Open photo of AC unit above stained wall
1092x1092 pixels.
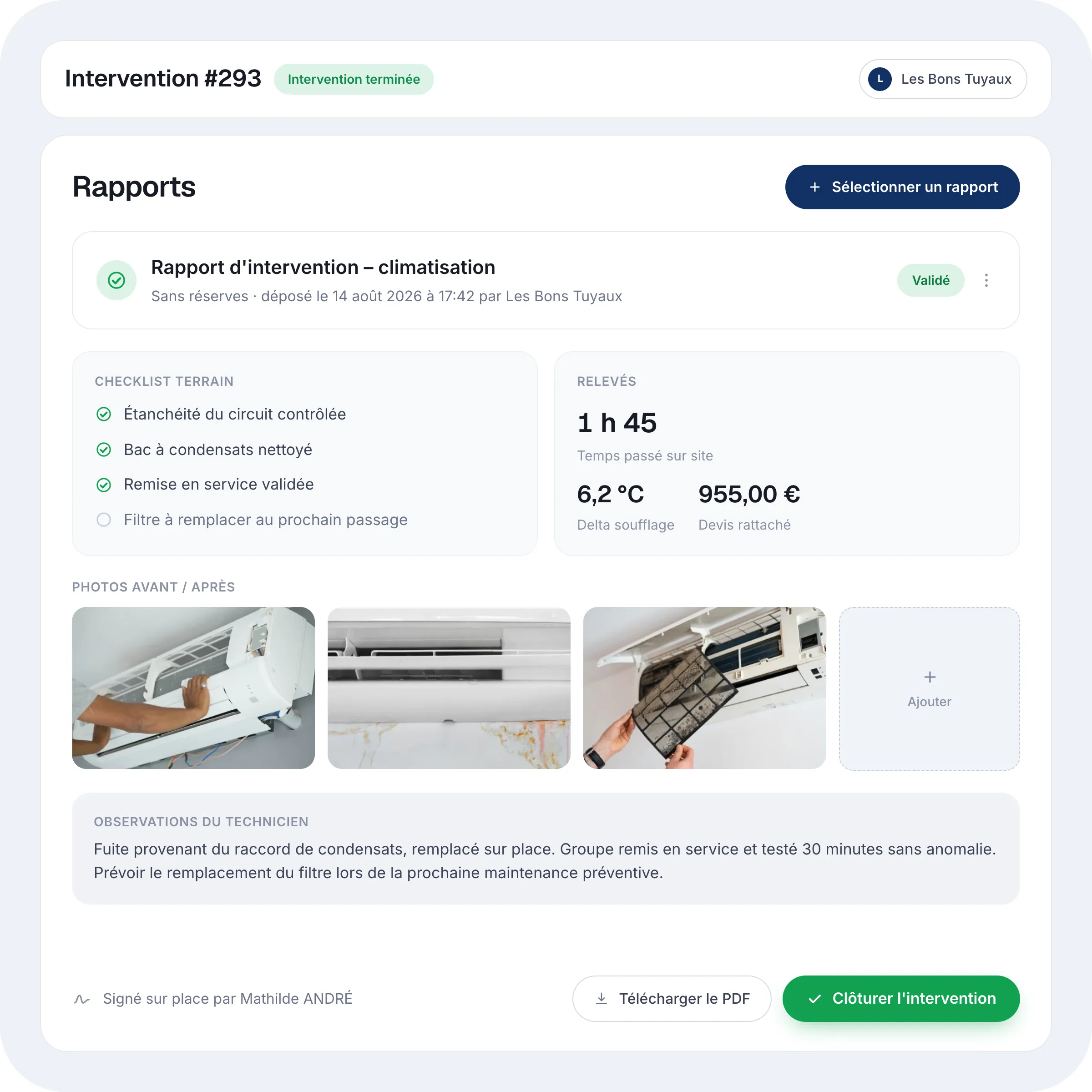pyautogui.click(x=449, y=688)
